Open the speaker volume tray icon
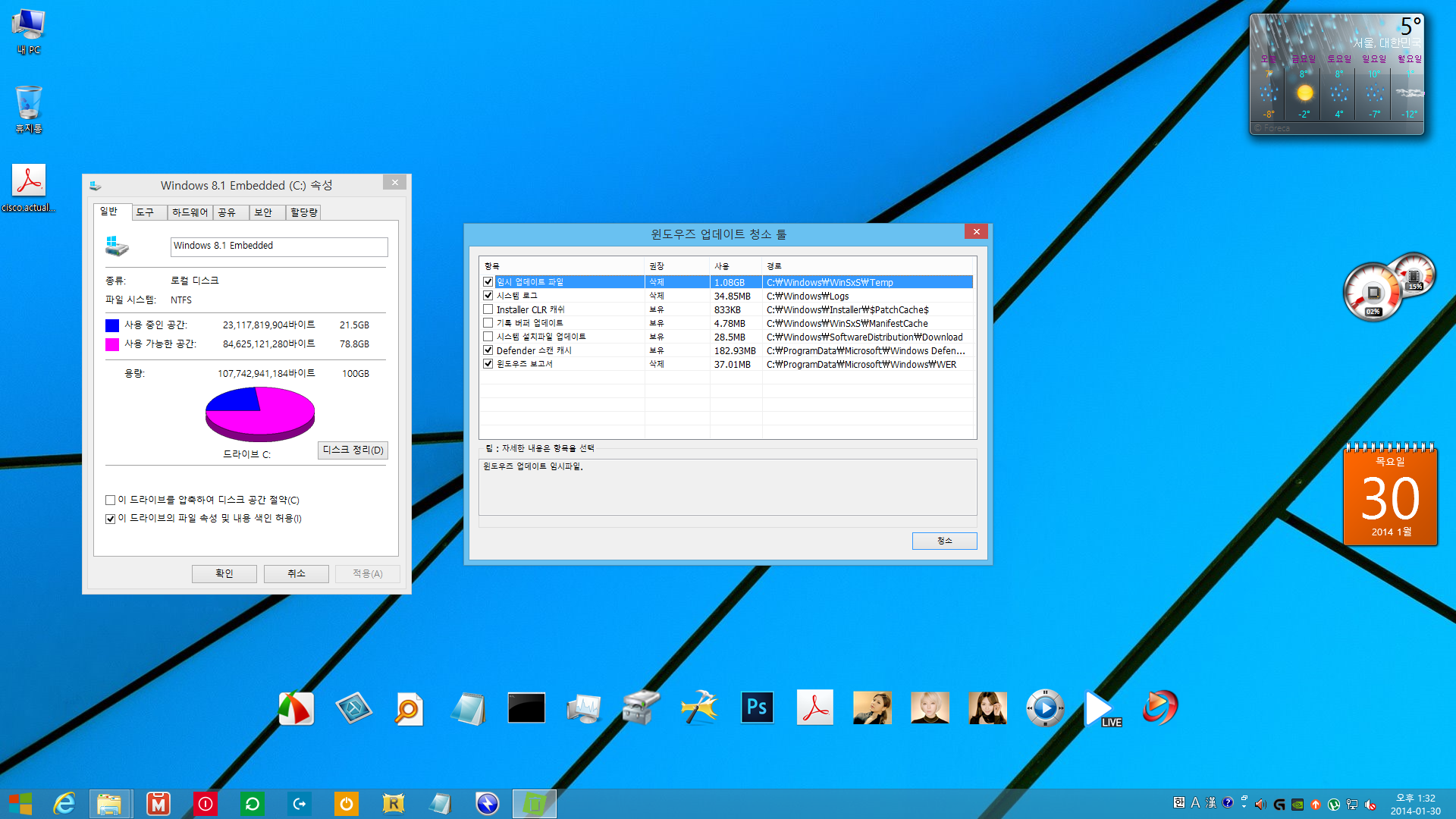This screenshot has width=1456, height=819. (x=1260, y=805)
